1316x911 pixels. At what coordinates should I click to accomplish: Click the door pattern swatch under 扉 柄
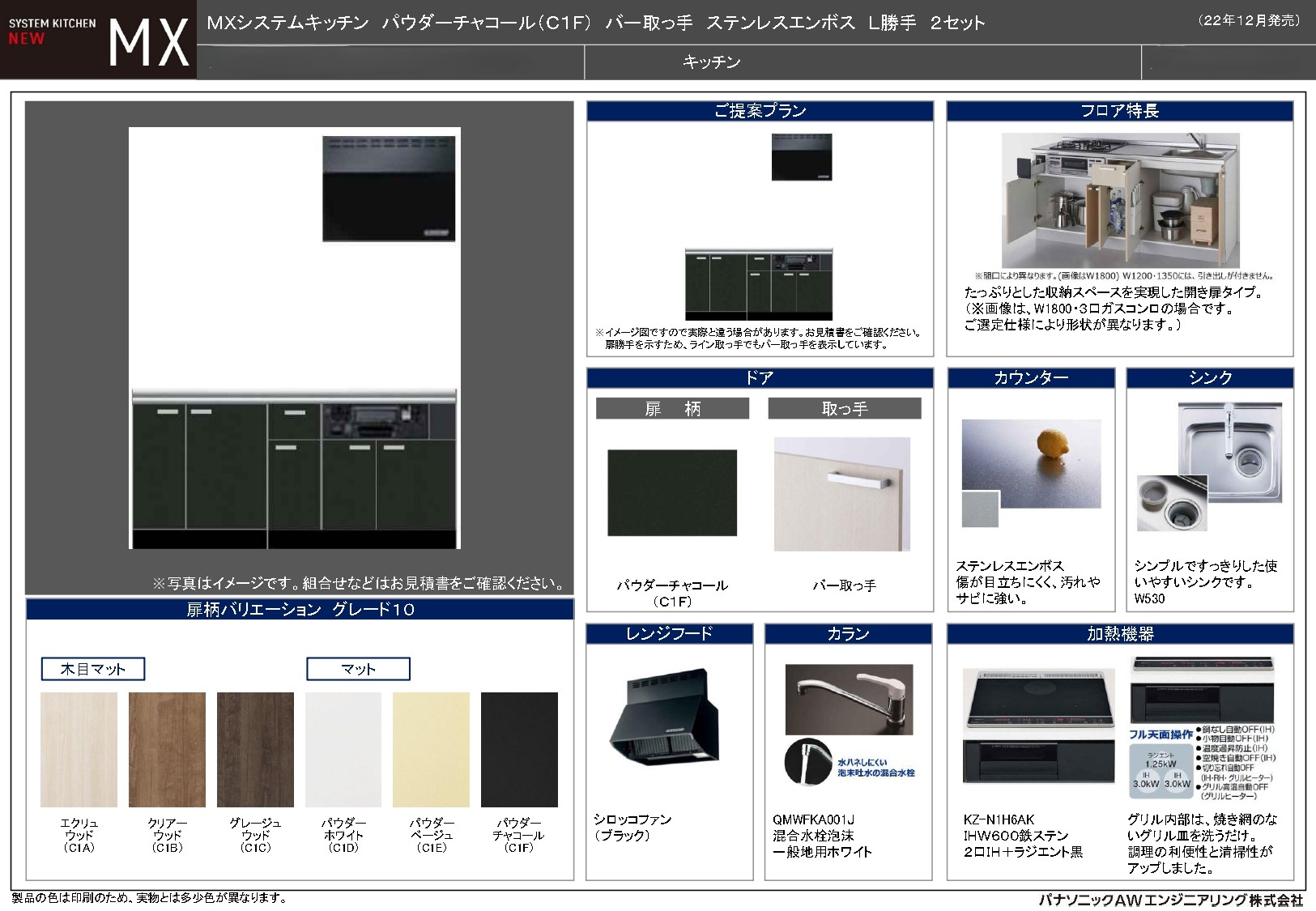coord(672,492)
